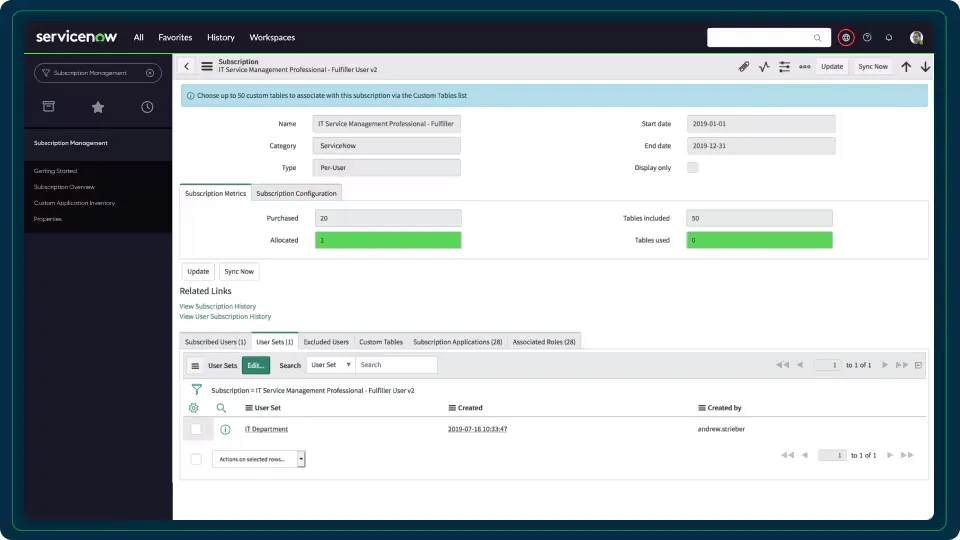Viewport: 960px width, 540px height.
Task: Check the select-all box beside Actions on selected rows
Action: pyautogui.click(x=196, y=459)
